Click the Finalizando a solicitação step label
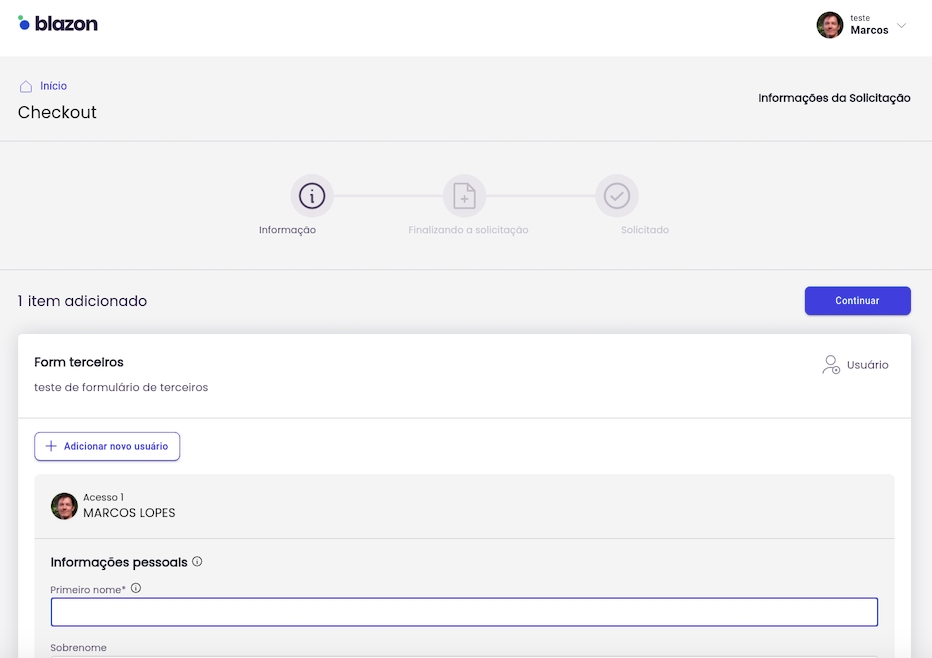 [468, 230]
